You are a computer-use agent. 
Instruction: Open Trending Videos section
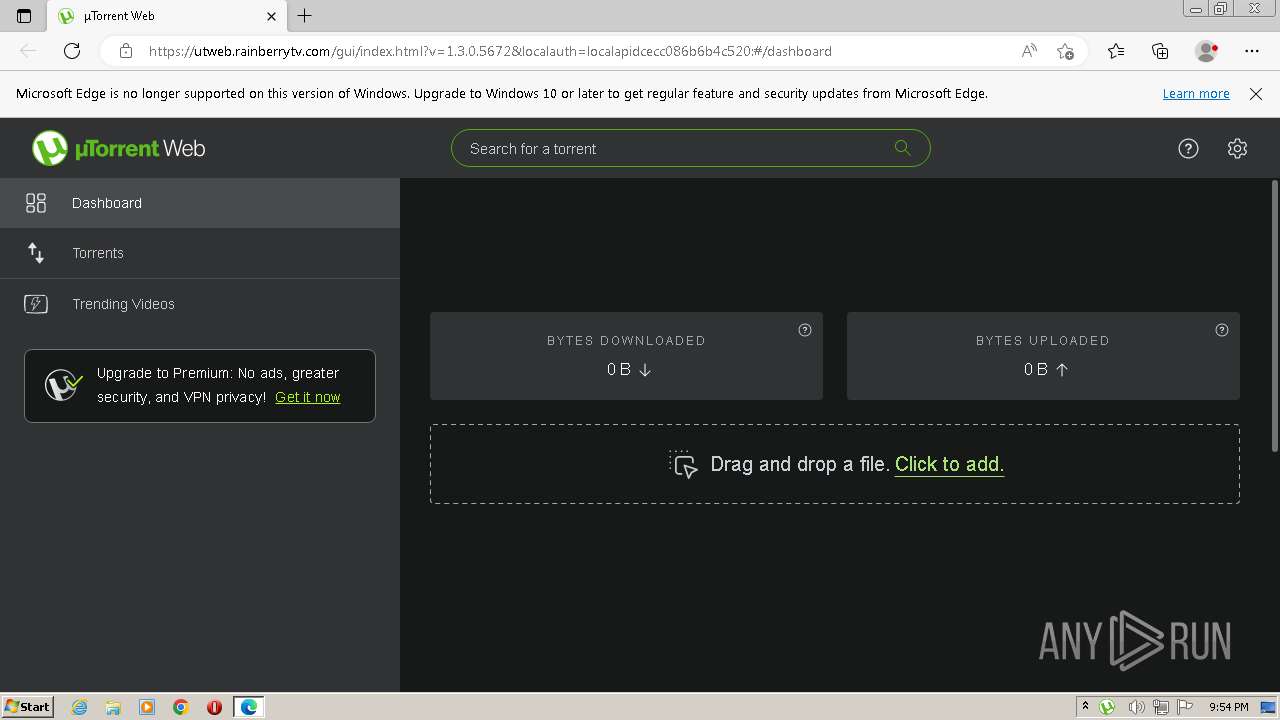tap(200, 304)
